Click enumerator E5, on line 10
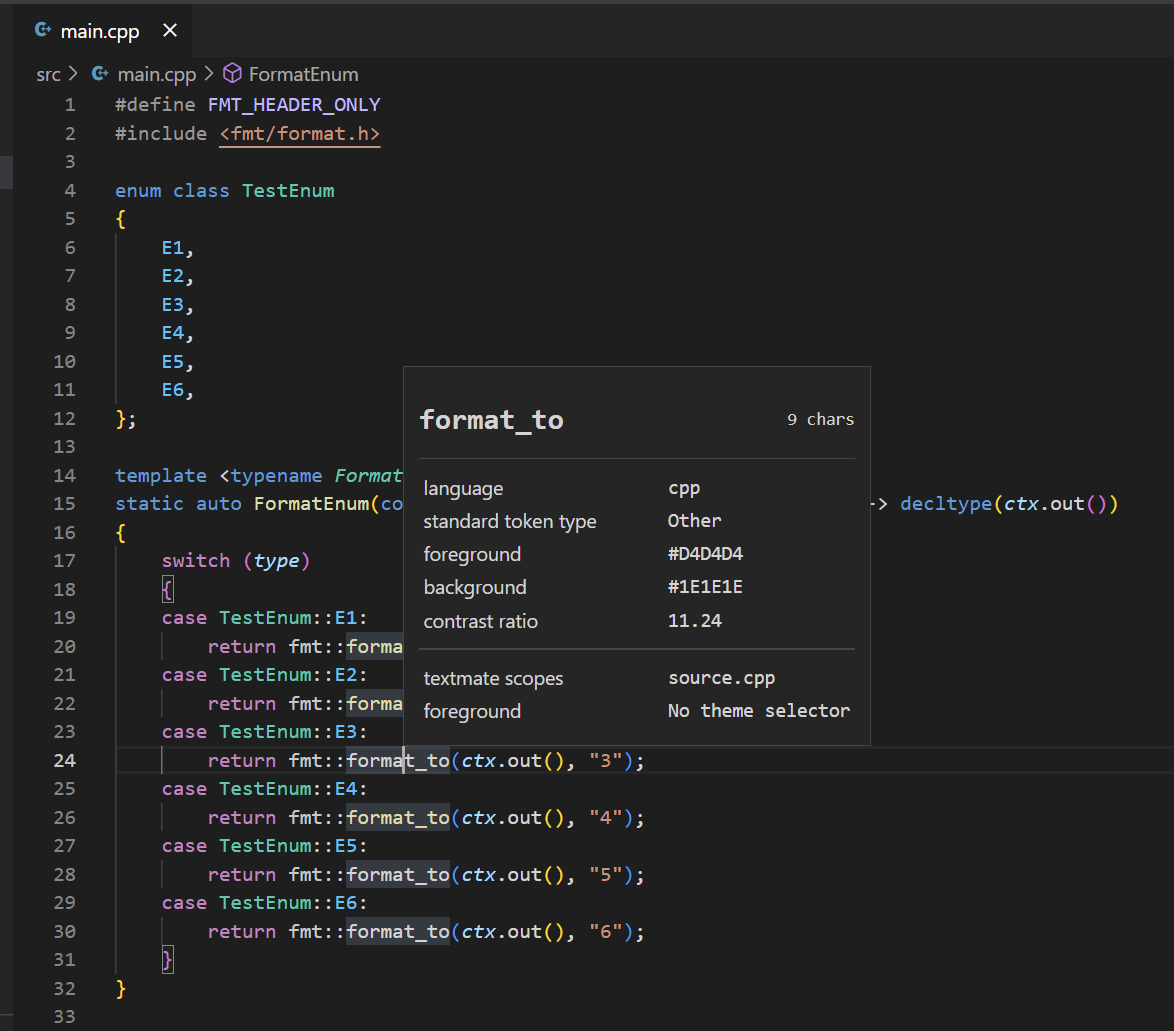The image size is (1174, 1031). coord(172,362)
